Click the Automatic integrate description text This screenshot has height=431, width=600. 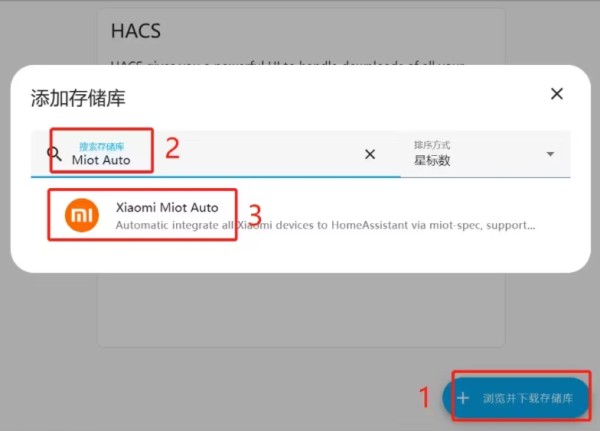(x=325, y=225)
